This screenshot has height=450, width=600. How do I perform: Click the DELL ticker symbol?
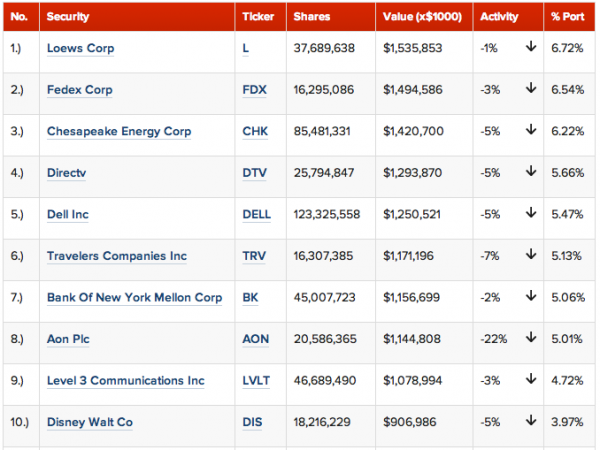(x=256, y=215)
